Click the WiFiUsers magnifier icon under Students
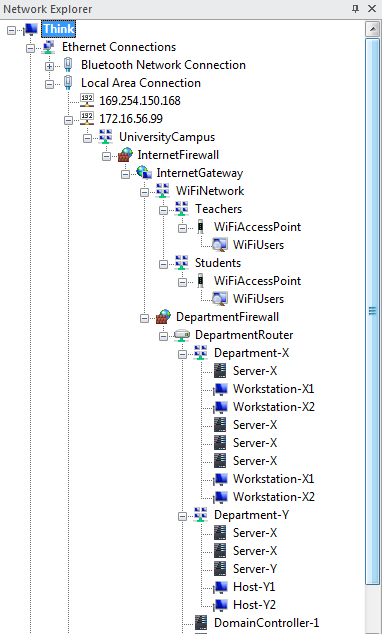 click(220, 299)
